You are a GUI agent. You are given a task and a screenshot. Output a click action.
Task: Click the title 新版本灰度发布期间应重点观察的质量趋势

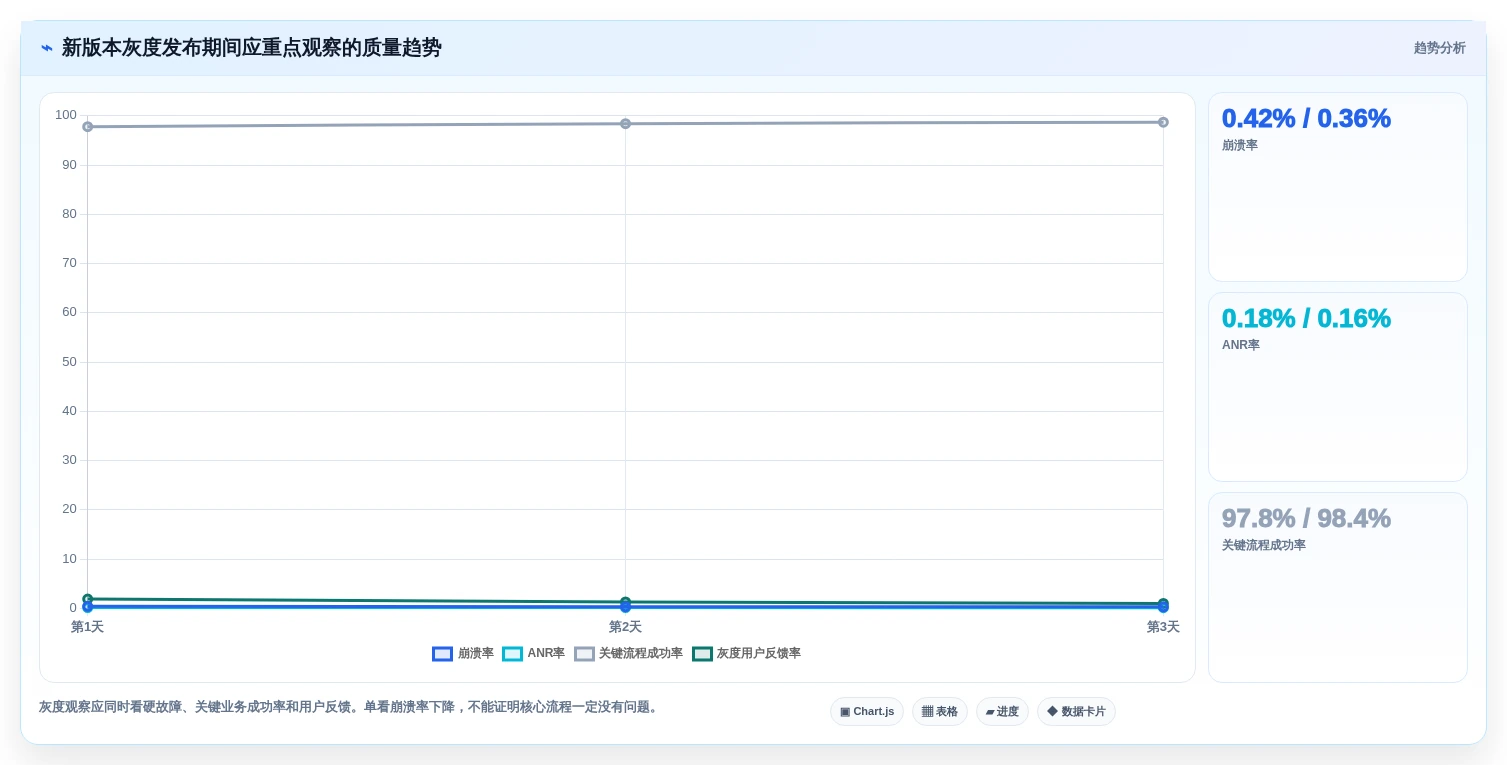click(252, 48)
